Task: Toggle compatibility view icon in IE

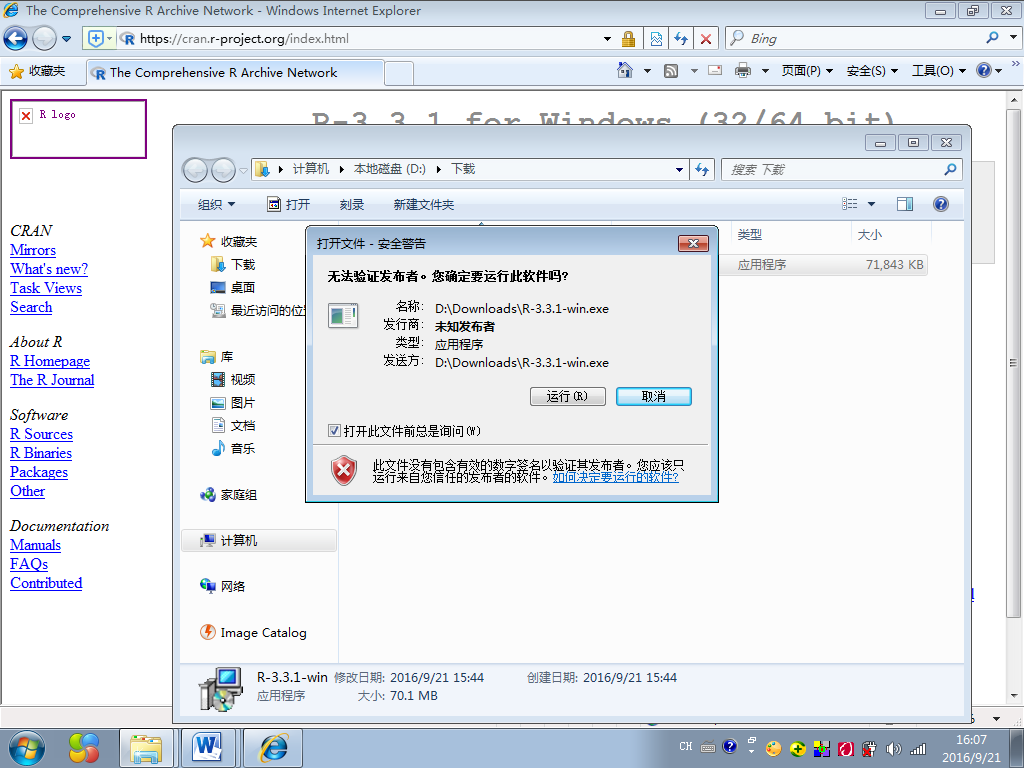Action: click(656, 39)
